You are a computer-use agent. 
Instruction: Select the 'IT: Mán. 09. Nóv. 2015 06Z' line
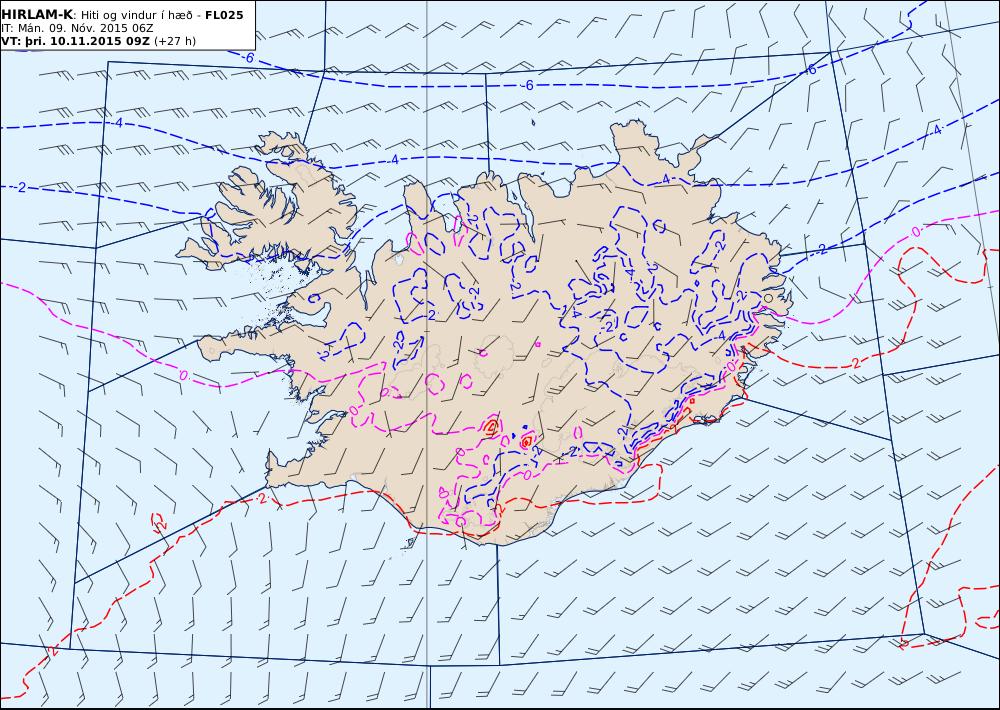77,28
